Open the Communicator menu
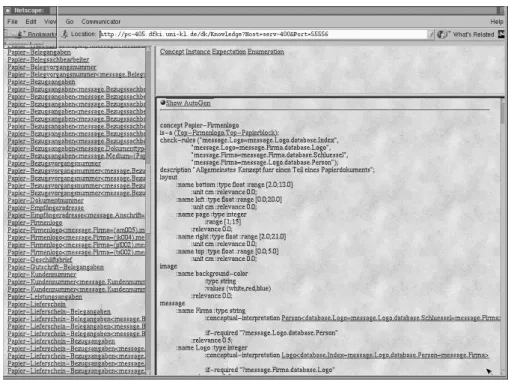This screenshot has width=511, height=384. click(101, 22)
